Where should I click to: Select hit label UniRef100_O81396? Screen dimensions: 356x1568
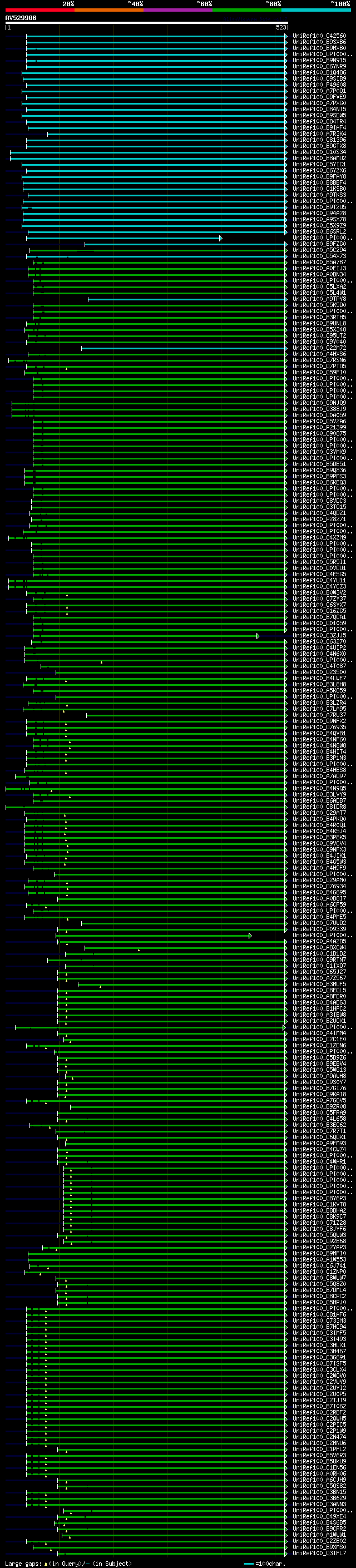tap(319, 140)
